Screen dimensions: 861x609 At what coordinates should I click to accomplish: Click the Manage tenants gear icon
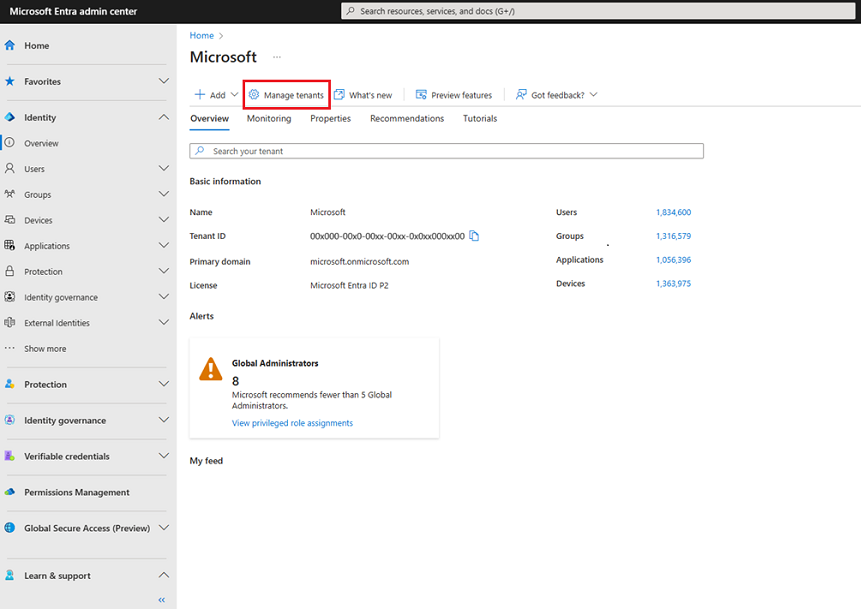point(254,94)
